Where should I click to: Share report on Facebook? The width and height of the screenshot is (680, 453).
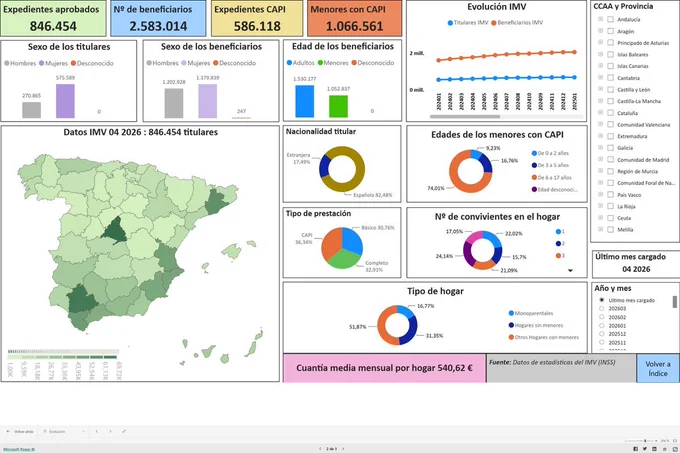[x=636, y=449]
